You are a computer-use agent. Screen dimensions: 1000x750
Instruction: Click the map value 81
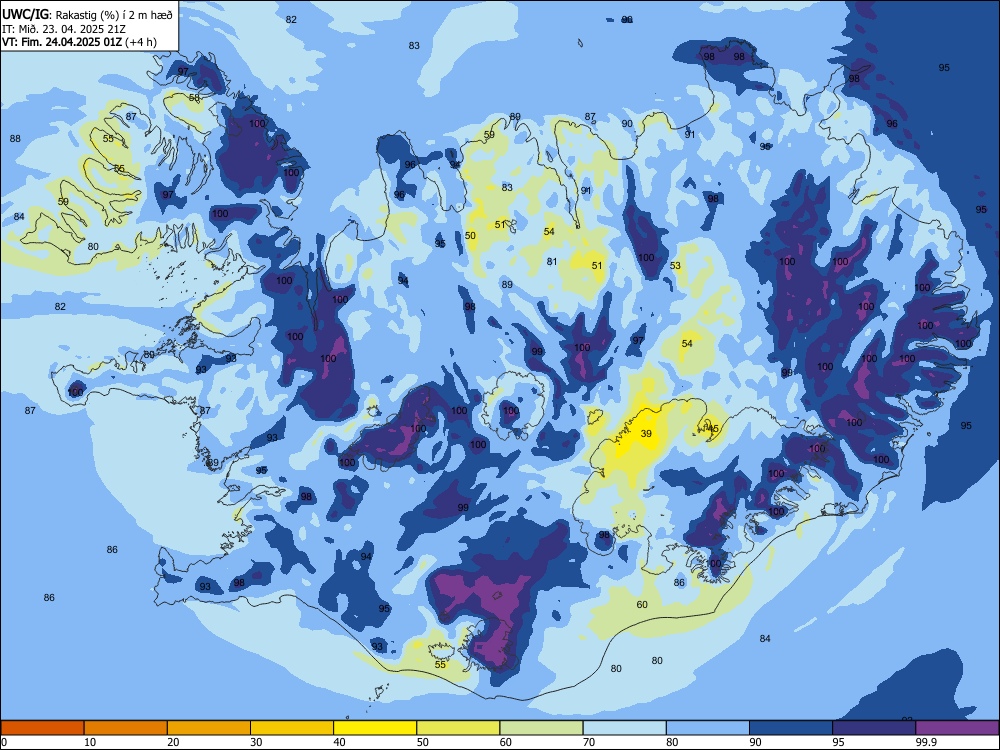552,261
